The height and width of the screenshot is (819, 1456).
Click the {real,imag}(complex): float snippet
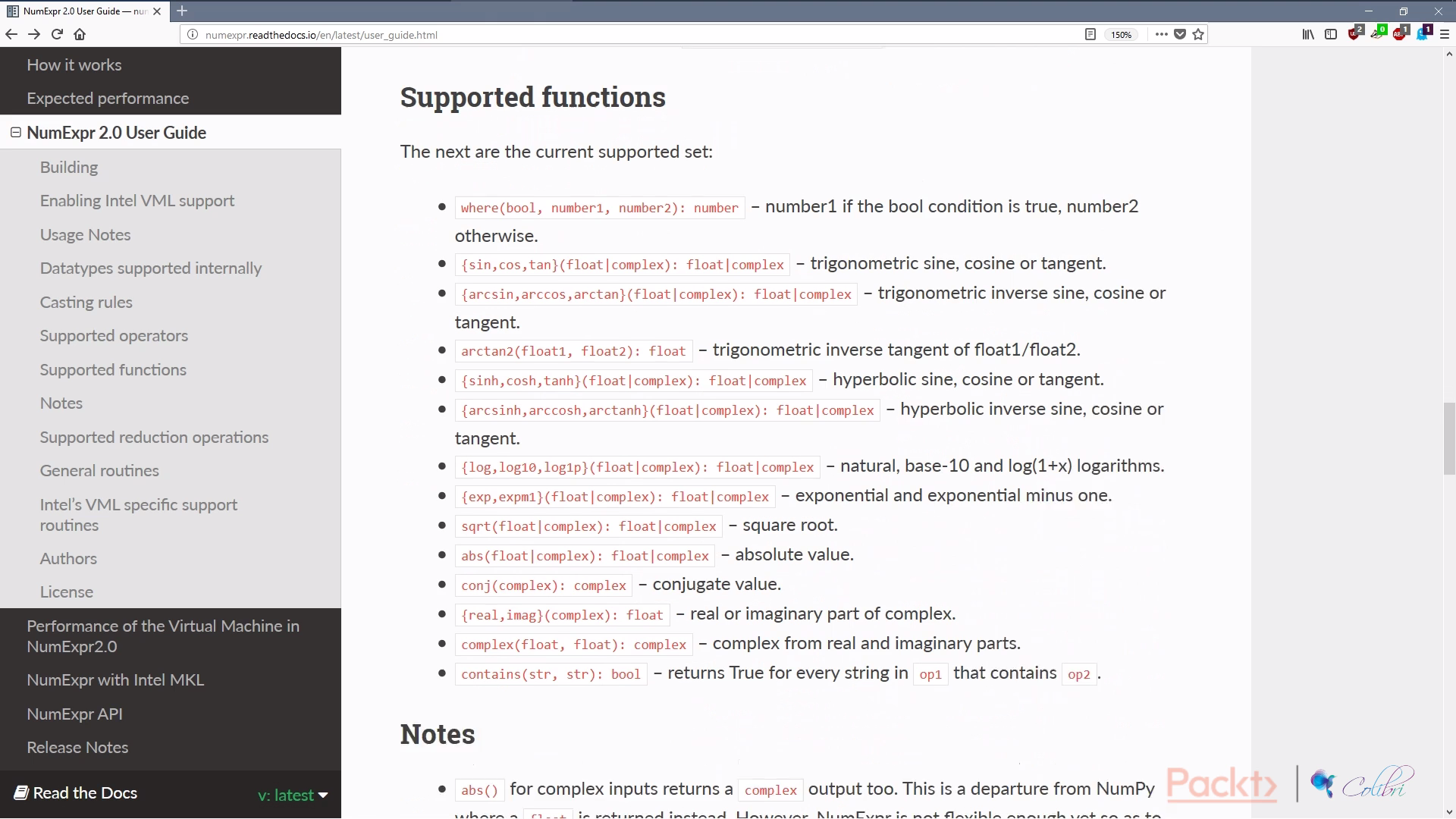coord(562,615)
